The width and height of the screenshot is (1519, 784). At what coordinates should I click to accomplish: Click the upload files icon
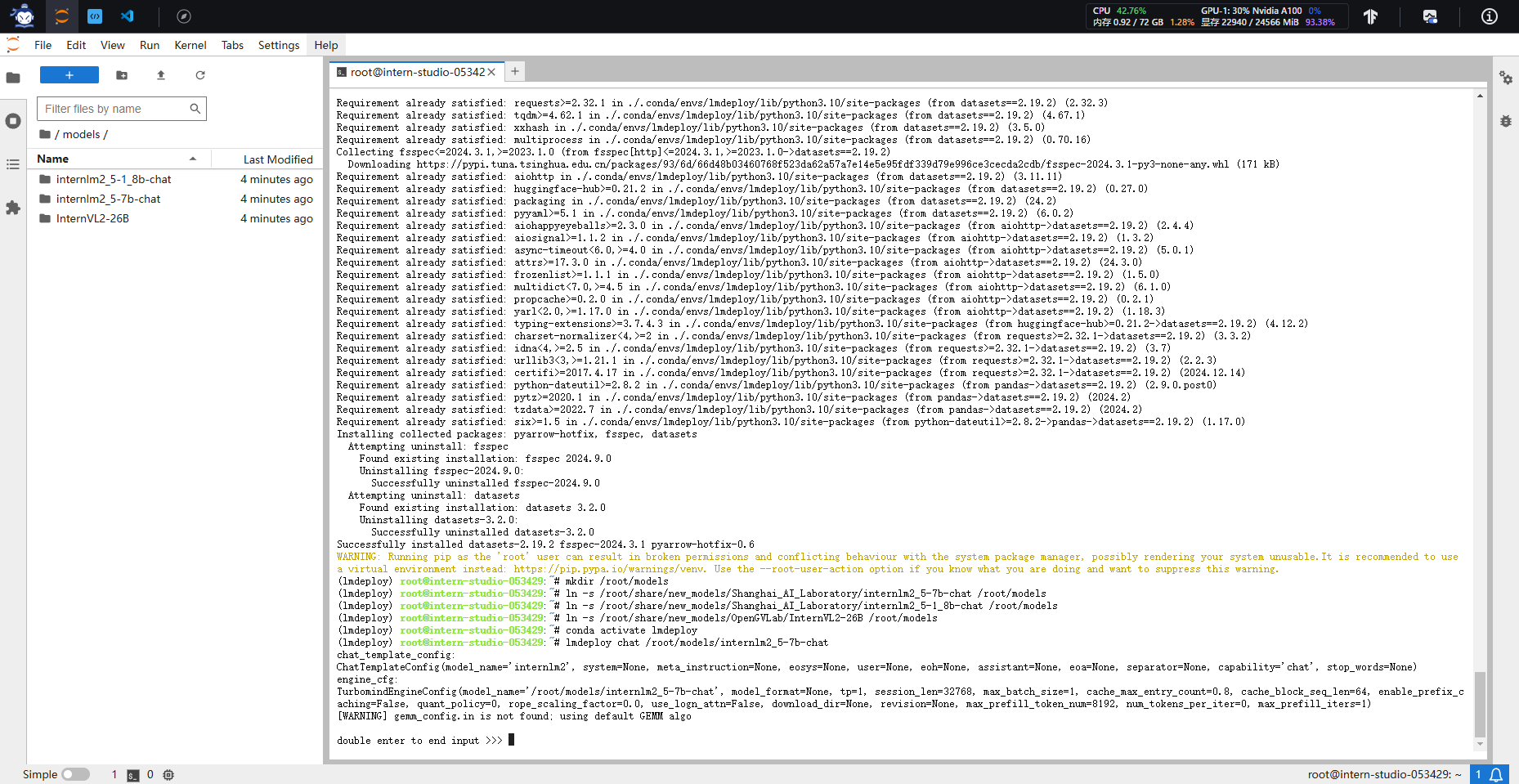(x=161, y=75)
